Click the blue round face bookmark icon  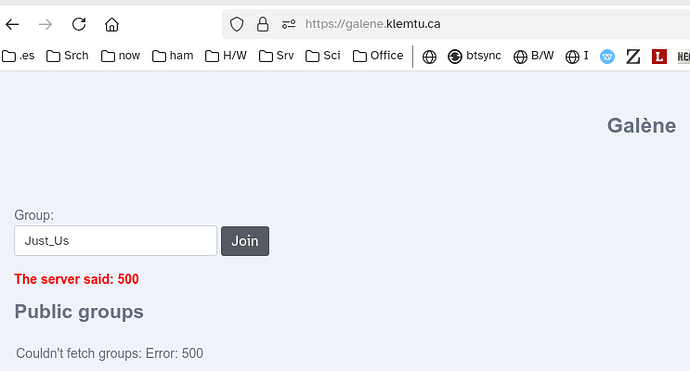pyautogui.click(x=607, y=56)
